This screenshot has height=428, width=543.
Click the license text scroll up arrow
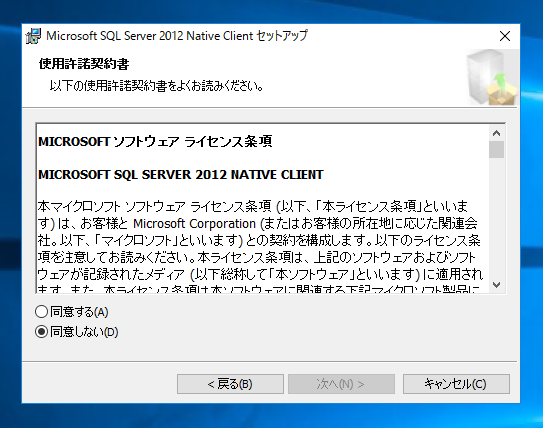point(497,133)
